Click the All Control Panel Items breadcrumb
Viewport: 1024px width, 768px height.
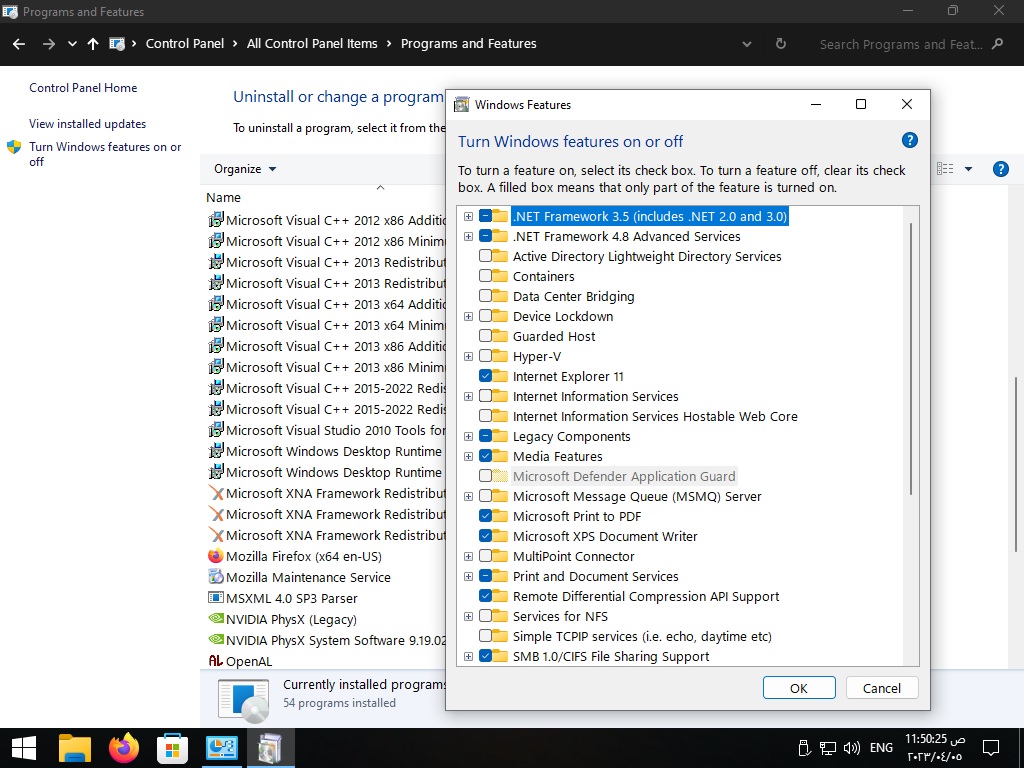tap(312, 44)
